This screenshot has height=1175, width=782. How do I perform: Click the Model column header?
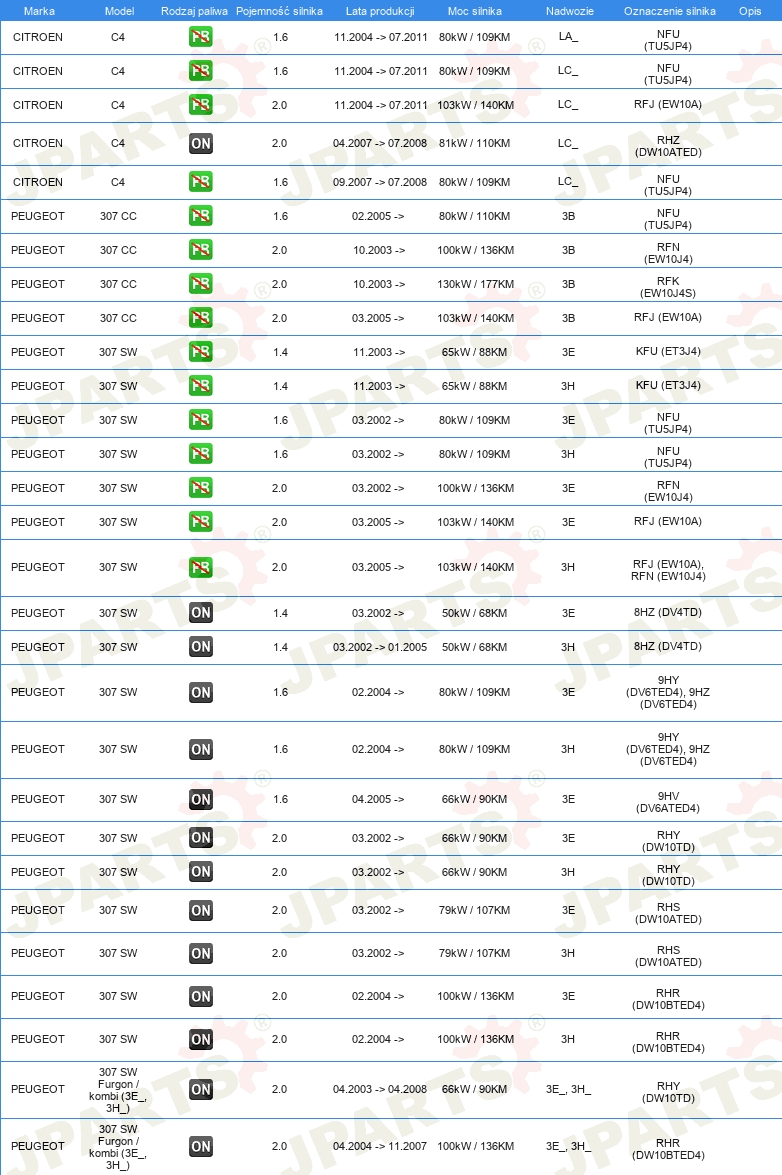pyautogui.click(x=119, y=11)
